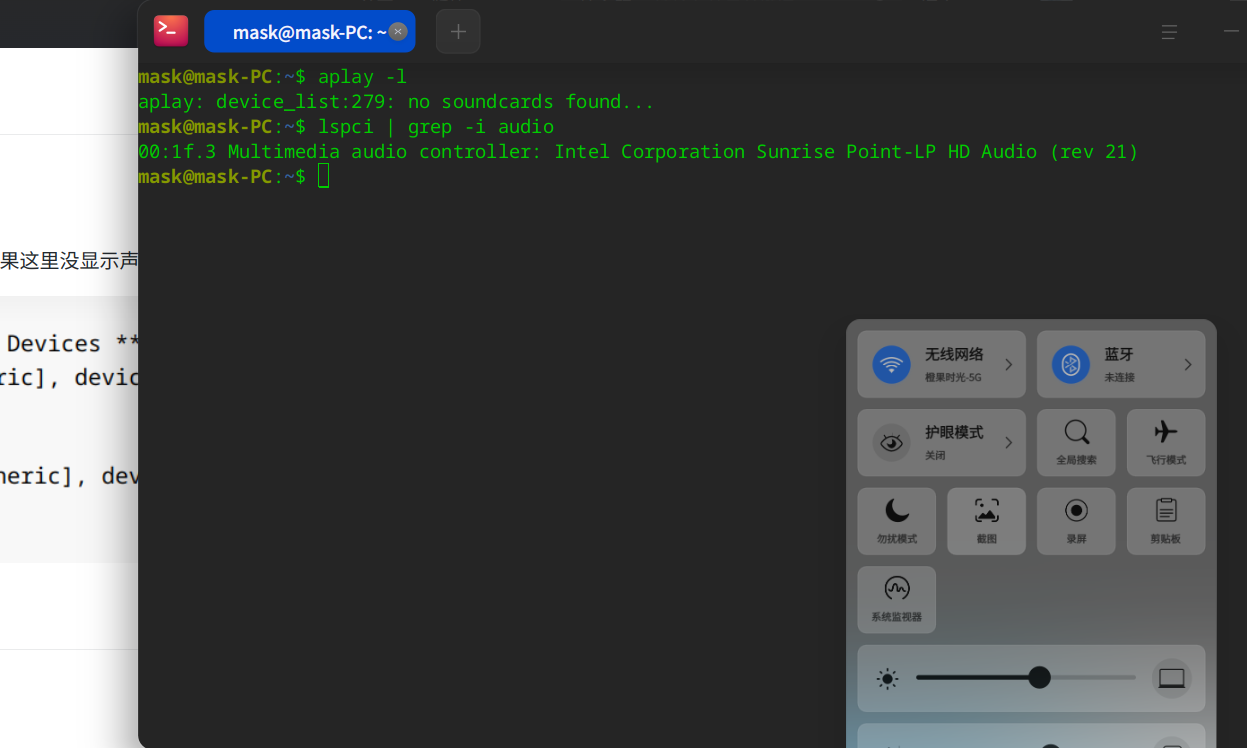Open display settings via laptop icon
1247x748 pixels.
[1172, 678]
